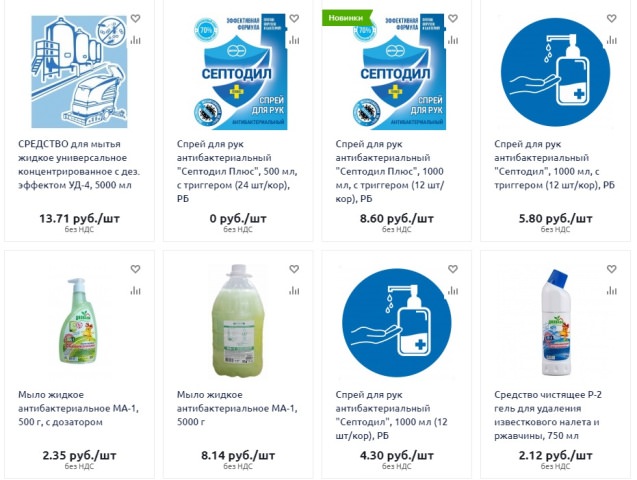View green МА-1 dispenser bottle image
The image size is (637, 480).
click(80, 320)
